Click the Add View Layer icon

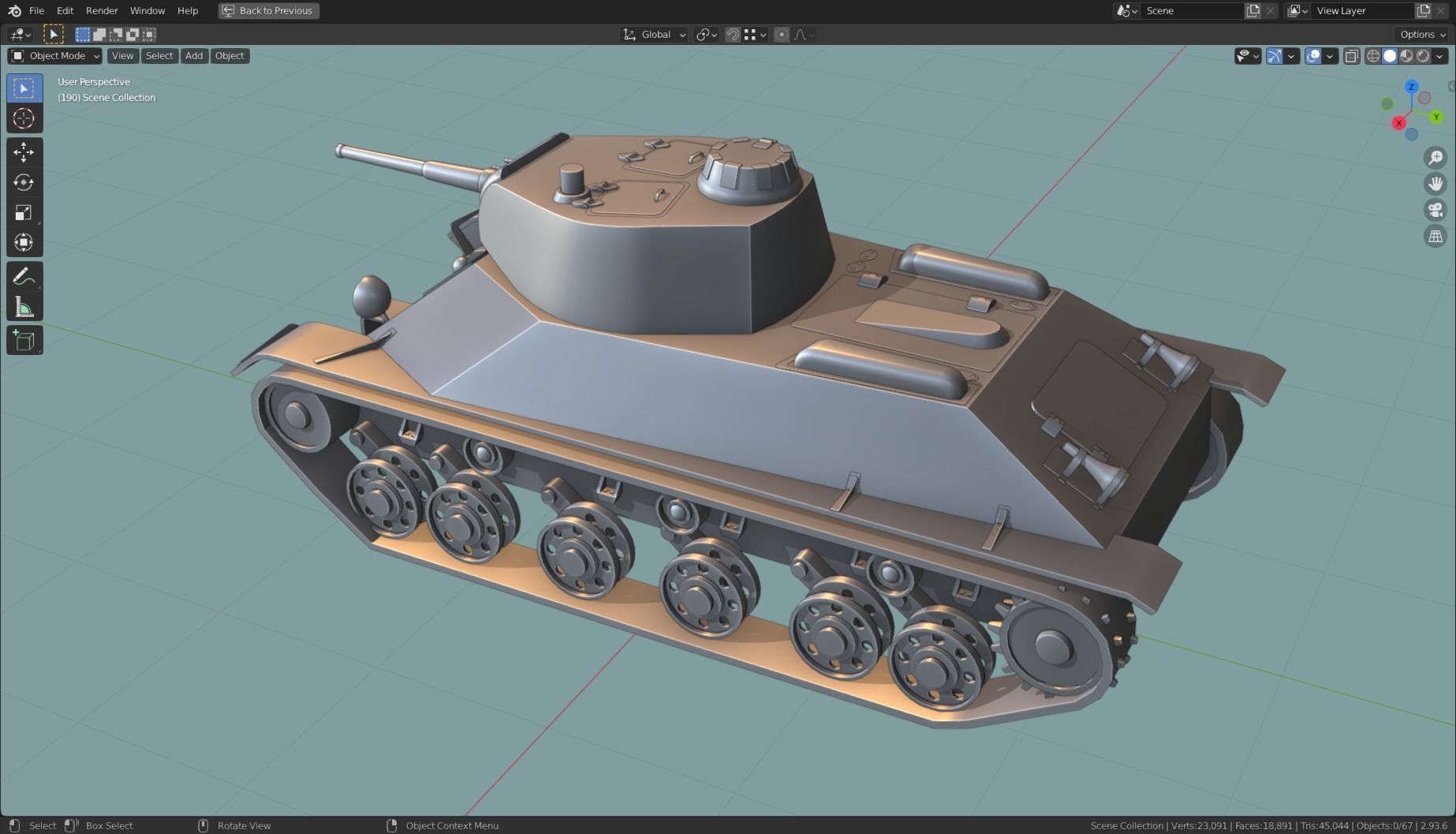tap(1423, 10)
